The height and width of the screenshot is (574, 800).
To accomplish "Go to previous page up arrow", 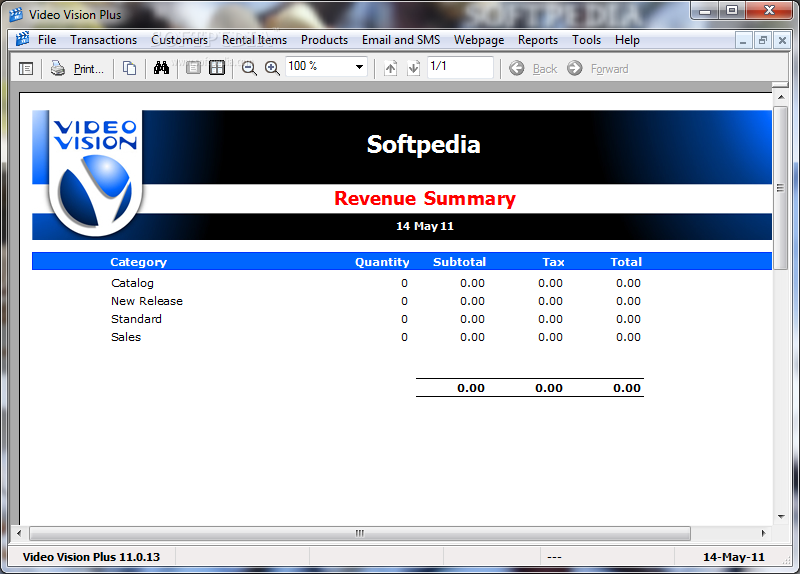I will 390,68.
